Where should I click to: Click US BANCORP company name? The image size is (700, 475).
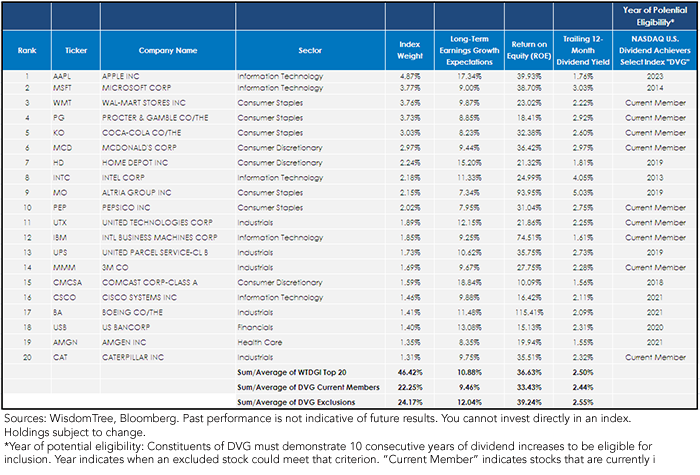(x=126, y=328)
